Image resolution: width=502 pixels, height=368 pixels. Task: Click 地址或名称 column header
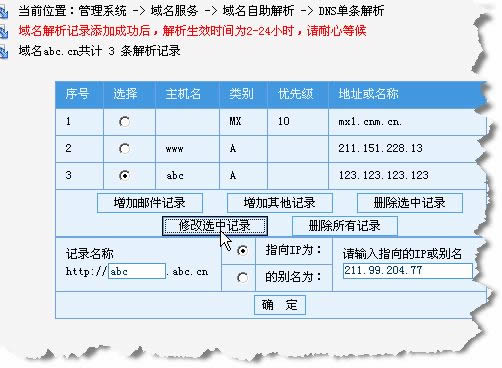pyautogui.click(x=368, y=94)
